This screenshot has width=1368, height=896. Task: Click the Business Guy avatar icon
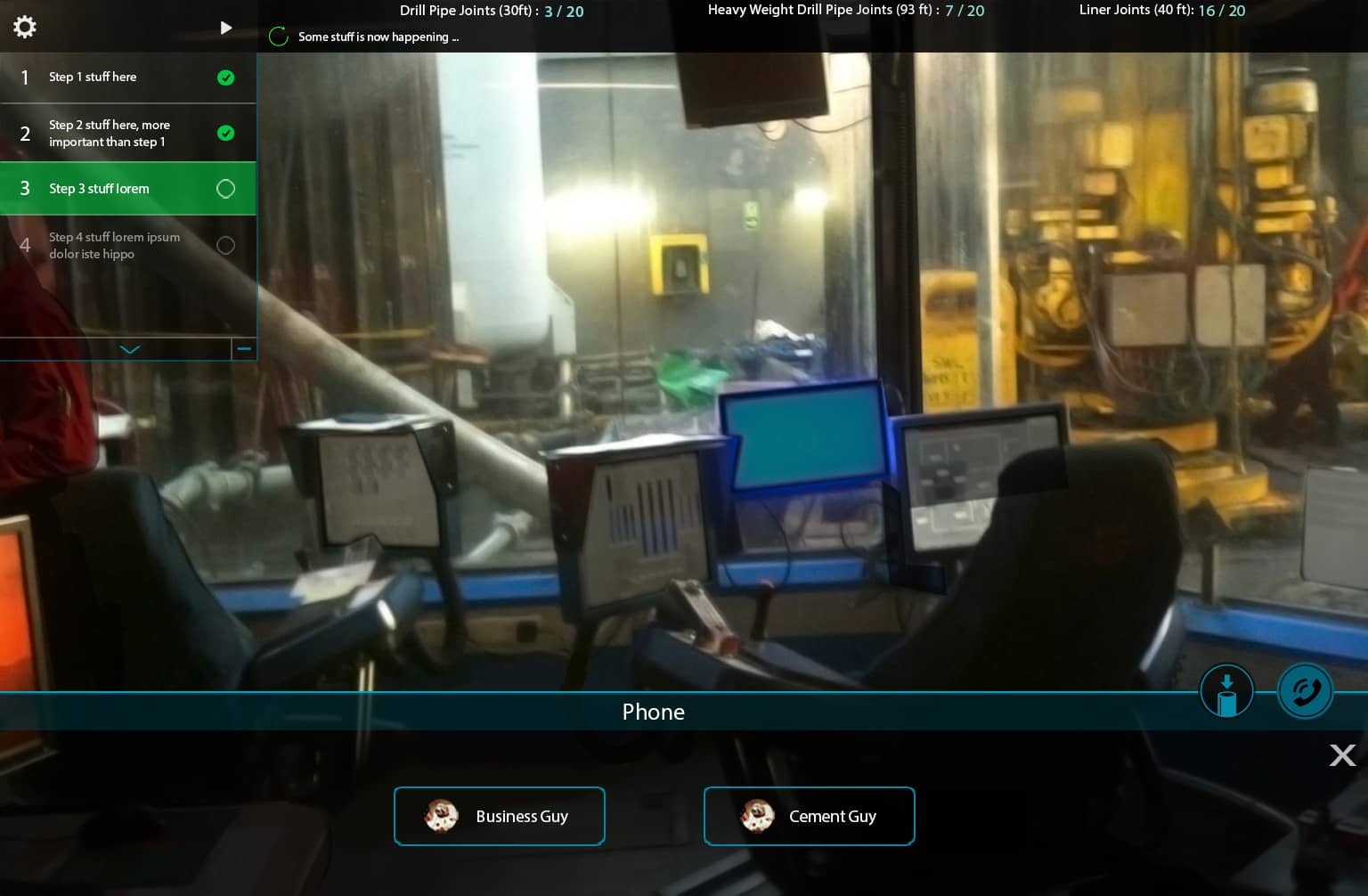point(441,816)
